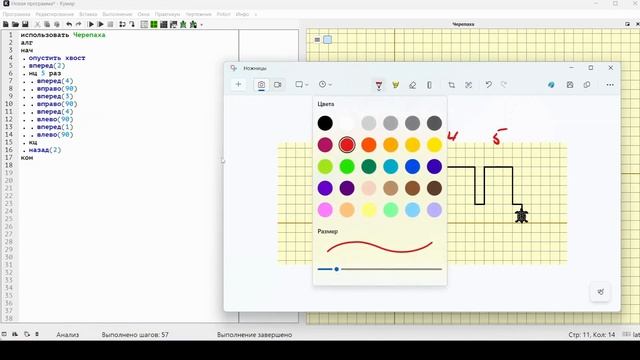Click the pen size slider handle
This screenshot has height=360, width=640.
[x=337, y=269]
